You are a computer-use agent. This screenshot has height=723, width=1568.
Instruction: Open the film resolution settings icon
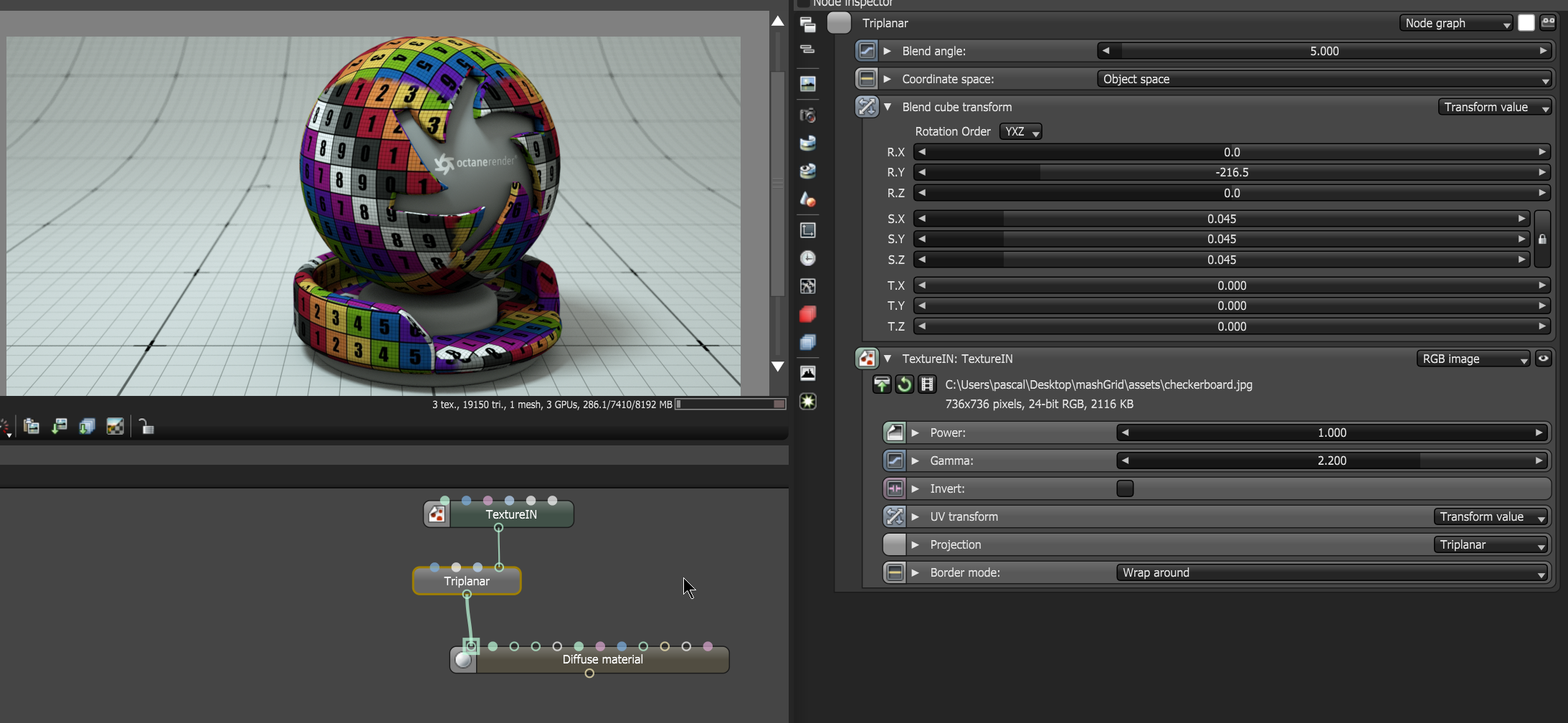(808, 230)
